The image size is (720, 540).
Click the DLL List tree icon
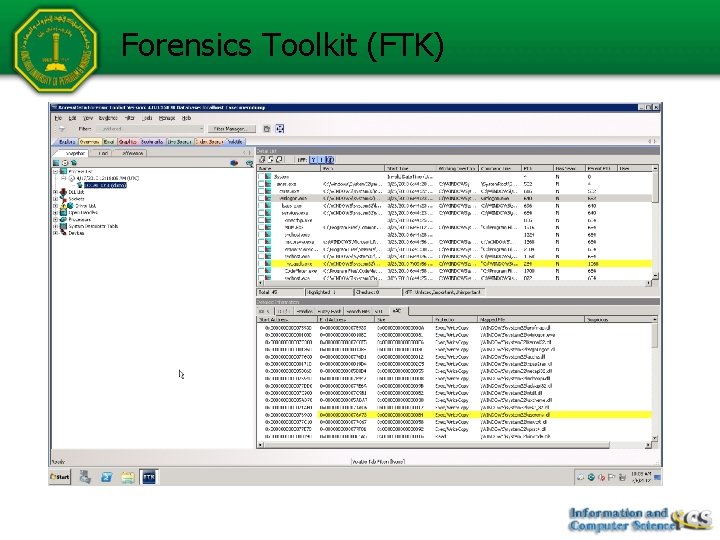pos(63,192)
